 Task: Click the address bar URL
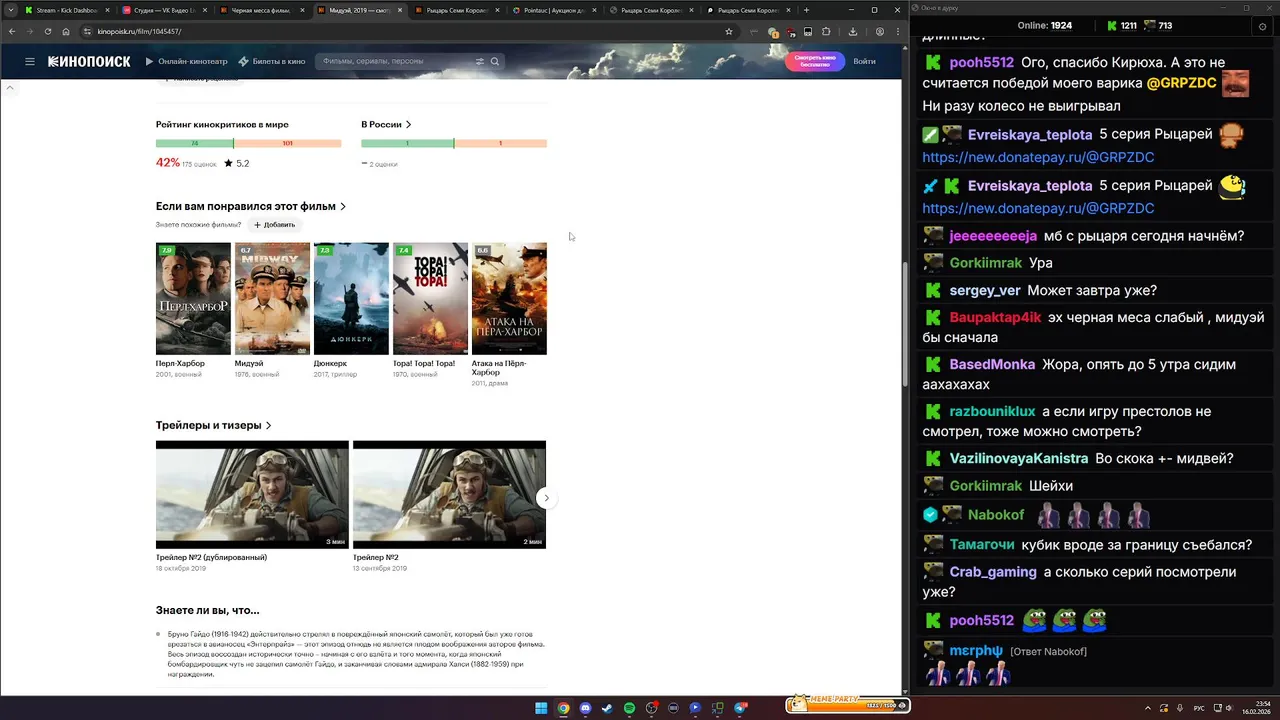click(140, 31)
